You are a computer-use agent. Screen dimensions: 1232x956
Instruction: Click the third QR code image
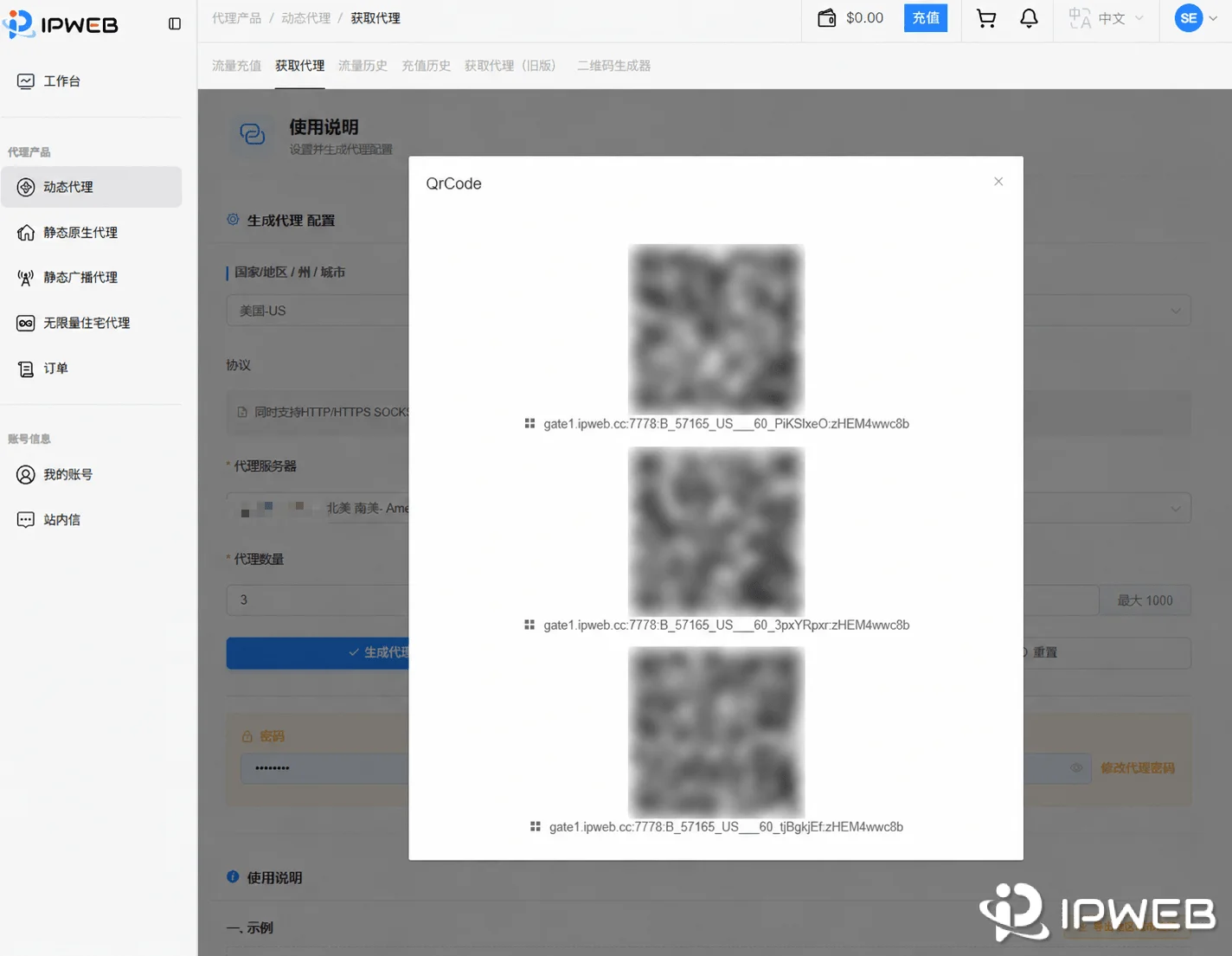tap(716, 732)
